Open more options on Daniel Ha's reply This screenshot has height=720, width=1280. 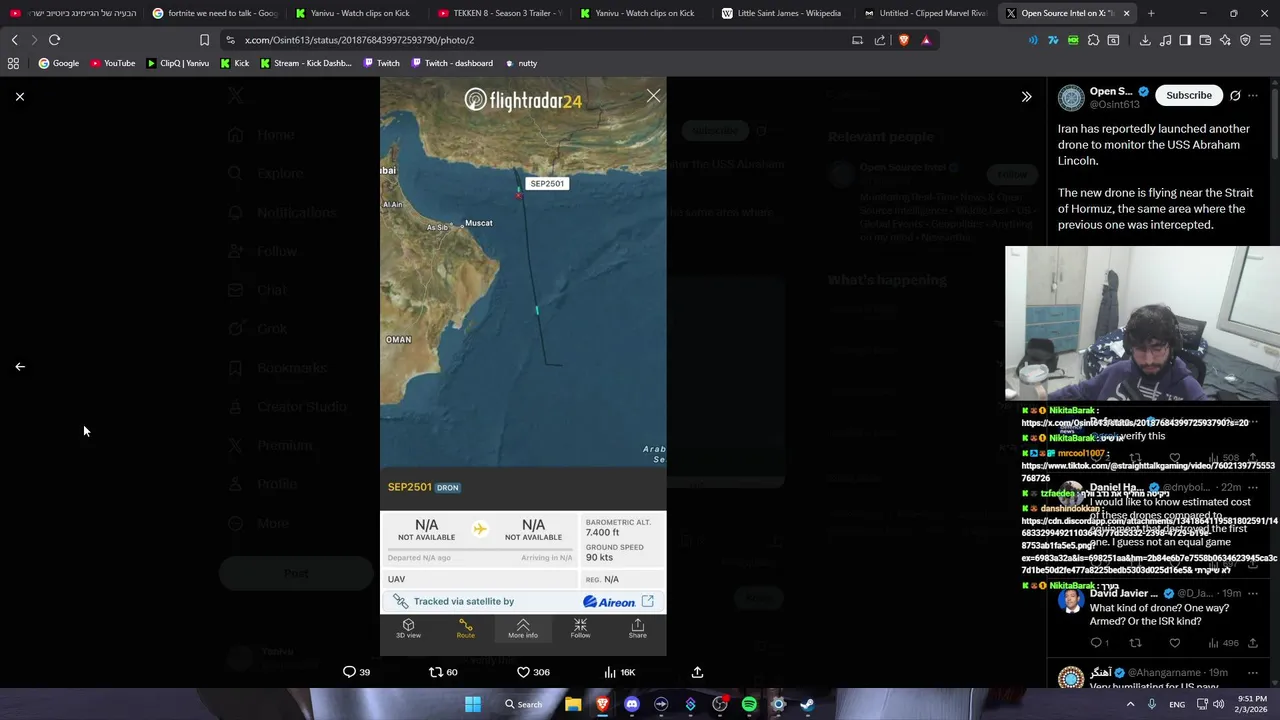pos(1253,488)
